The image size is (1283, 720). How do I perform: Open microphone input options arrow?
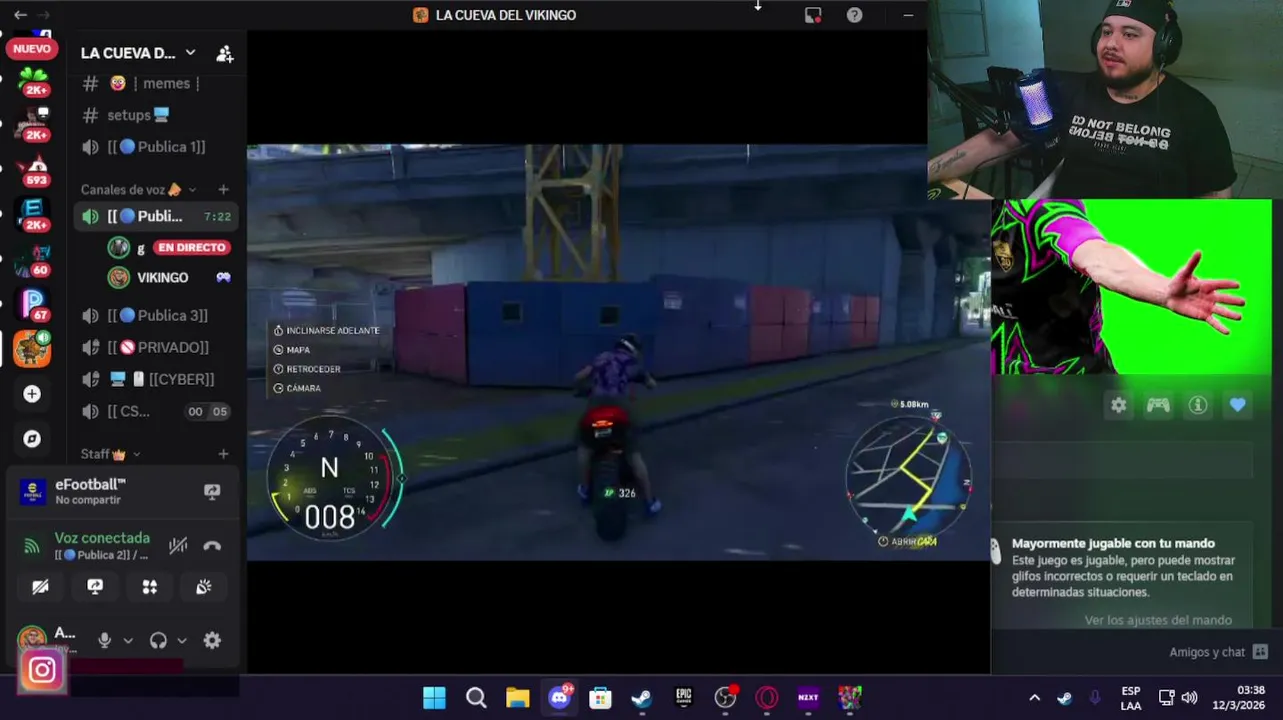(127, 641)
